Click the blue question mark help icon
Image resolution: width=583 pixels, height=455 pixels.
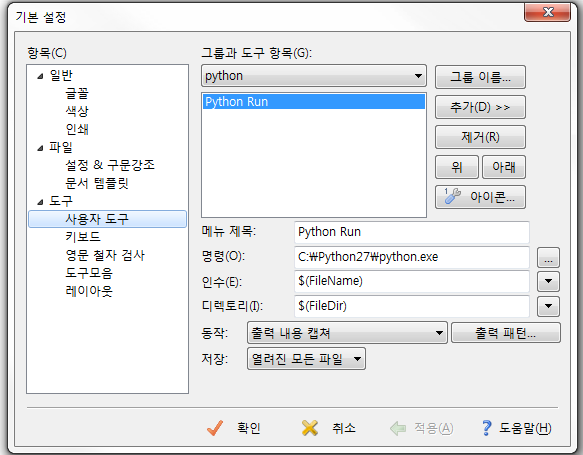(x=486, y=428)
